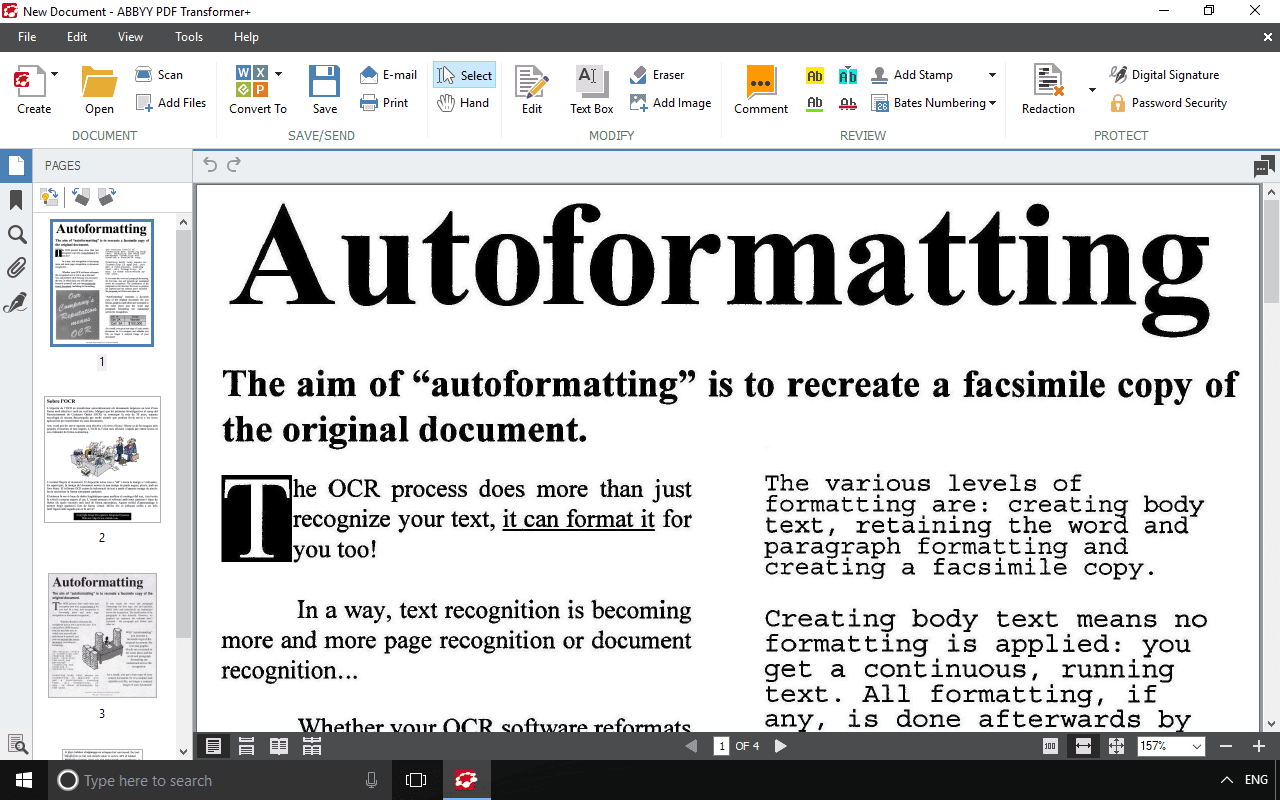Open the Search panel magnifier icon
1280x800 pixels.
(x=16, y=235)
